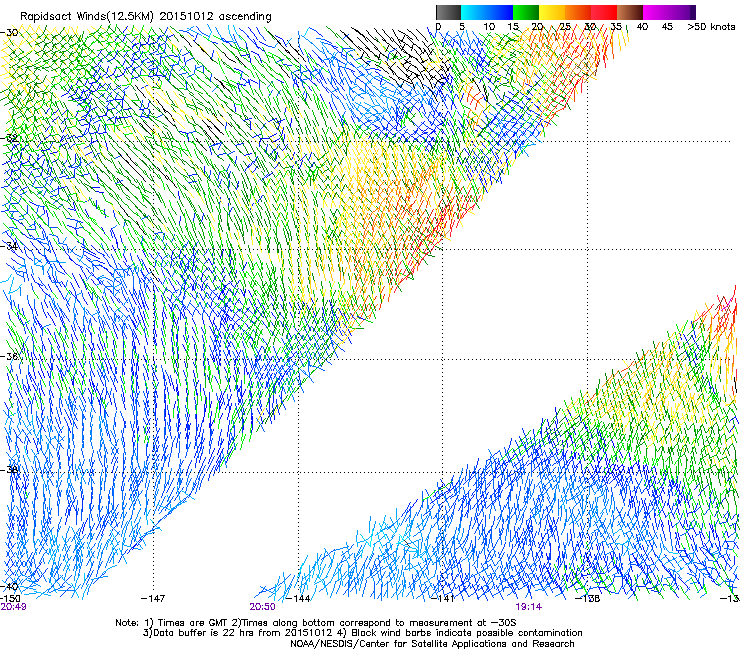The image size is (740, 650).
Task: Click the '45' knots legend label
Action: [667, 27]
